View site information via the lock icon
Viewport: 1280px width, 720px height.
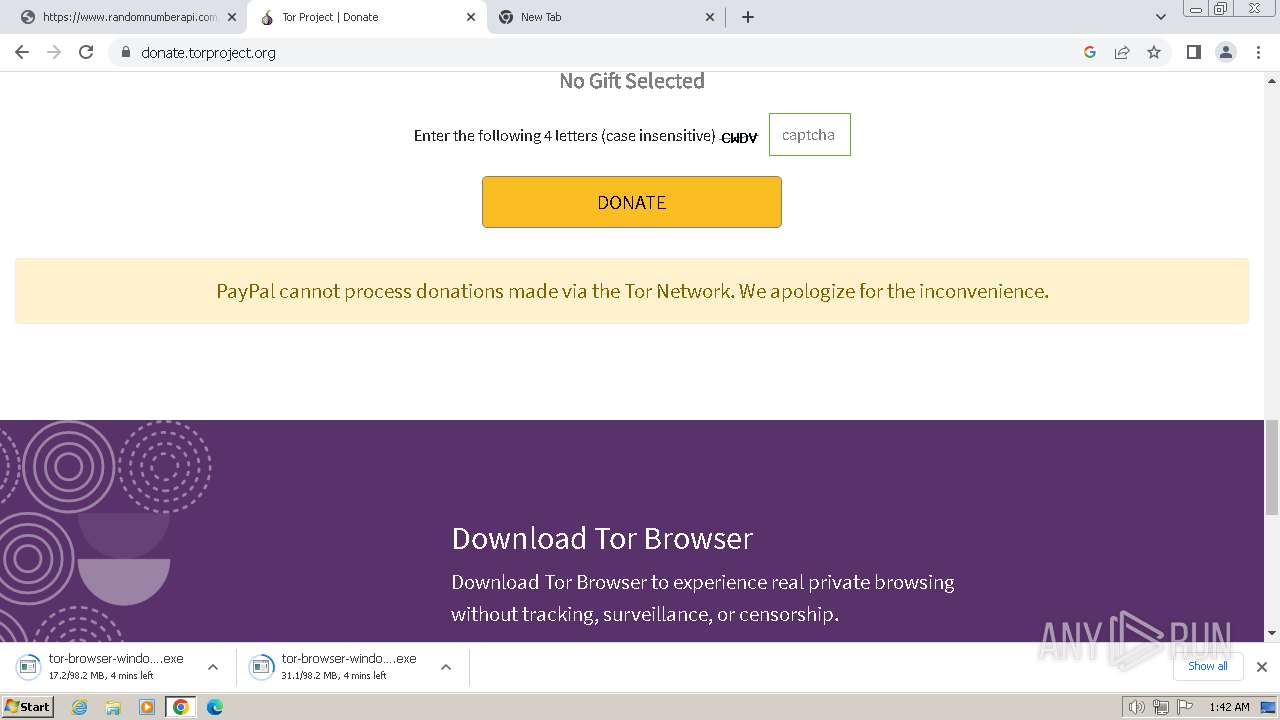(125, 52)
